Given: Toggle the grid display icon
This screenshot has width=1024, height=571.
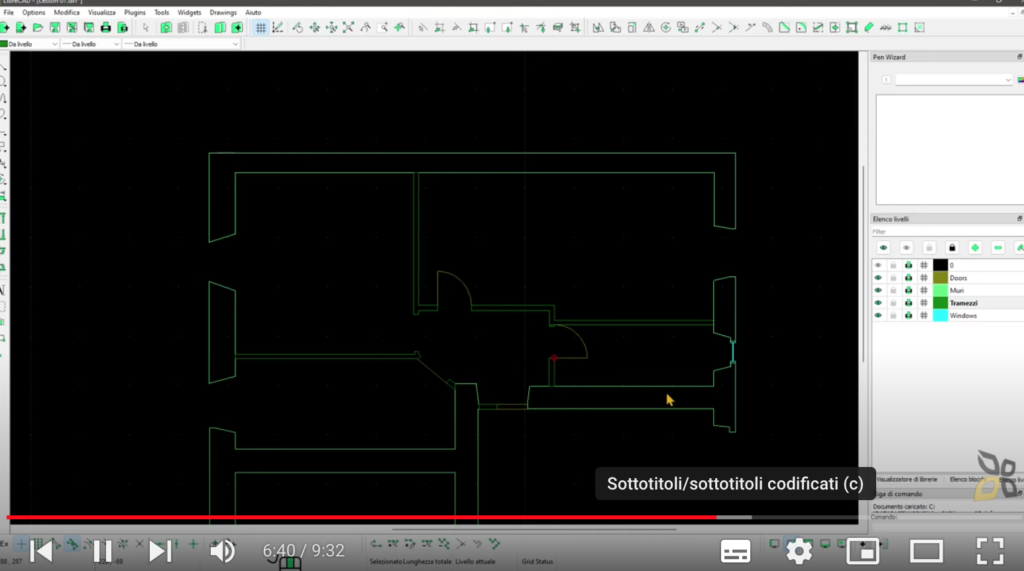Looking at the screenshot, I should 261,27.
